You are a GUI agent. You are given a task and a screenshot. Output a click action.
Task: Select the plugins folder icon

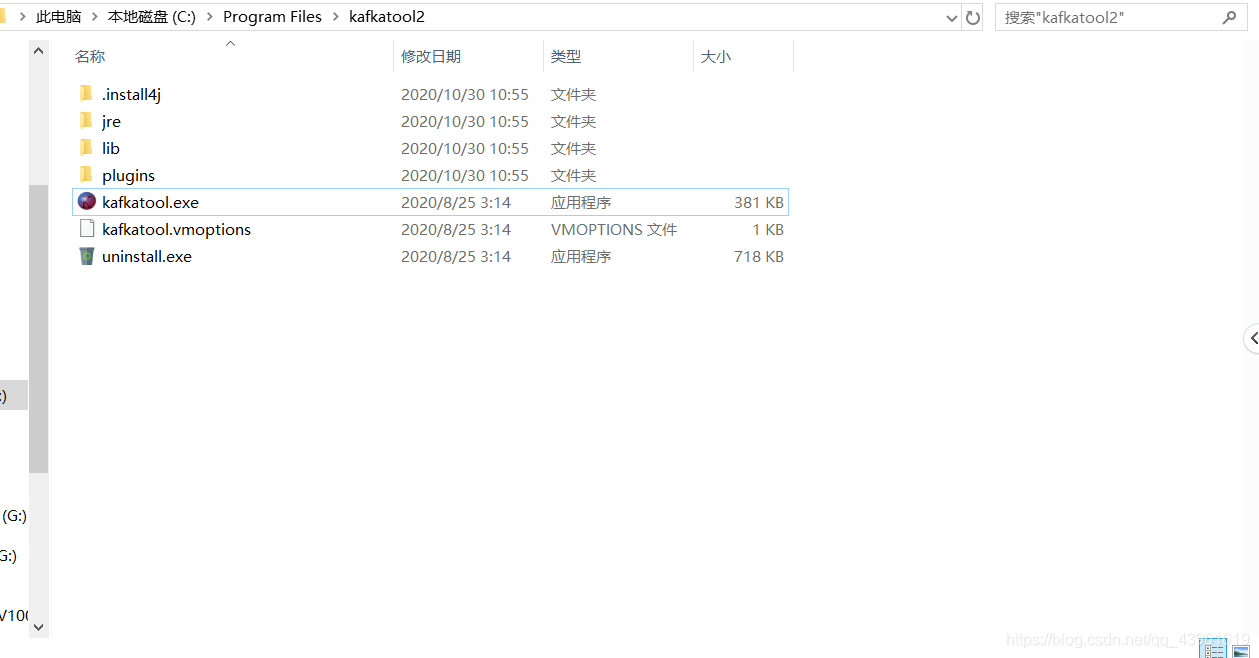tap(86, 175)
